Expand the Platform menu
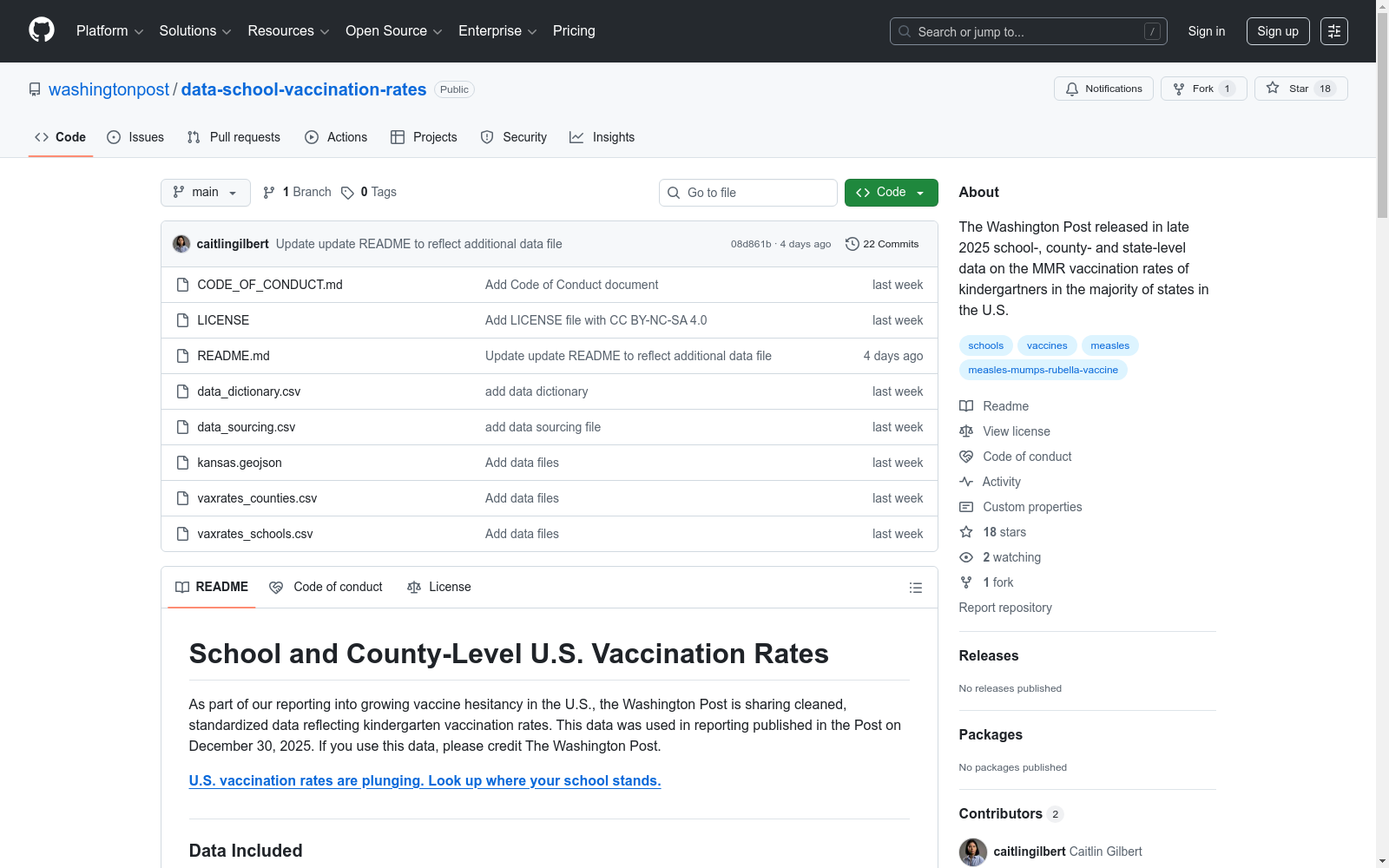 (x=109, y=31)
